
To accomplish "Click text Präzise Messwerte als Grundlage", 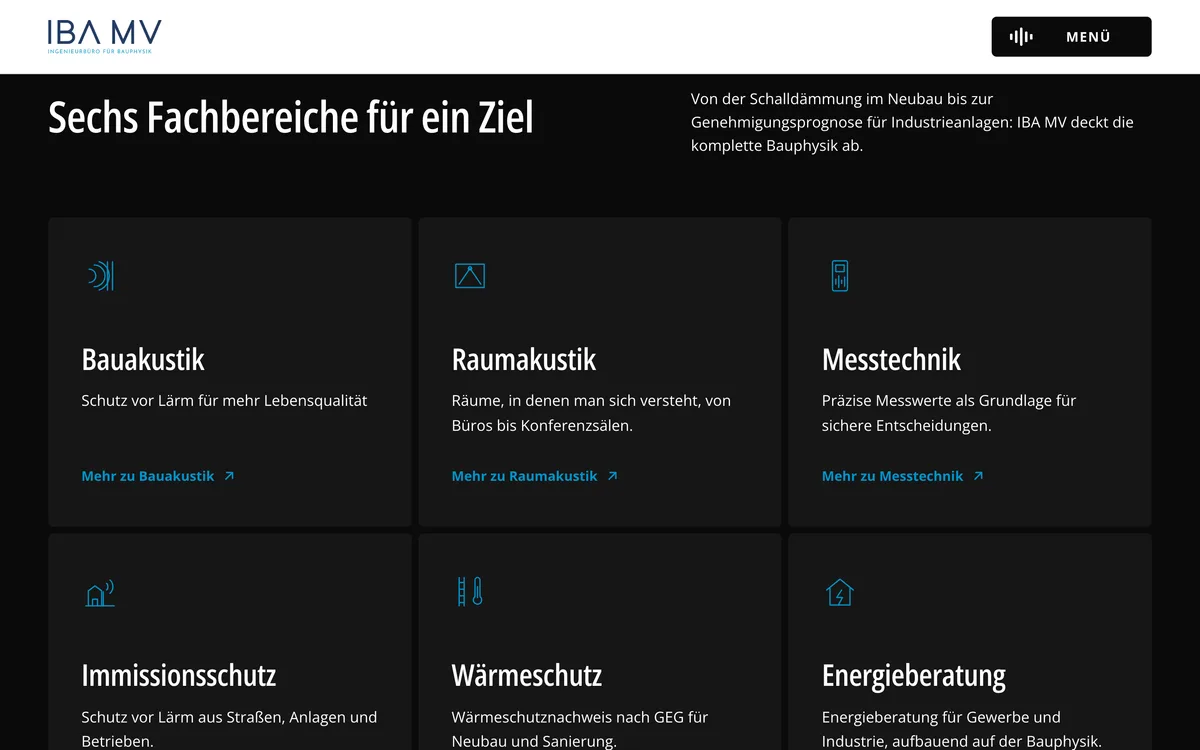I will click(949, 413).
